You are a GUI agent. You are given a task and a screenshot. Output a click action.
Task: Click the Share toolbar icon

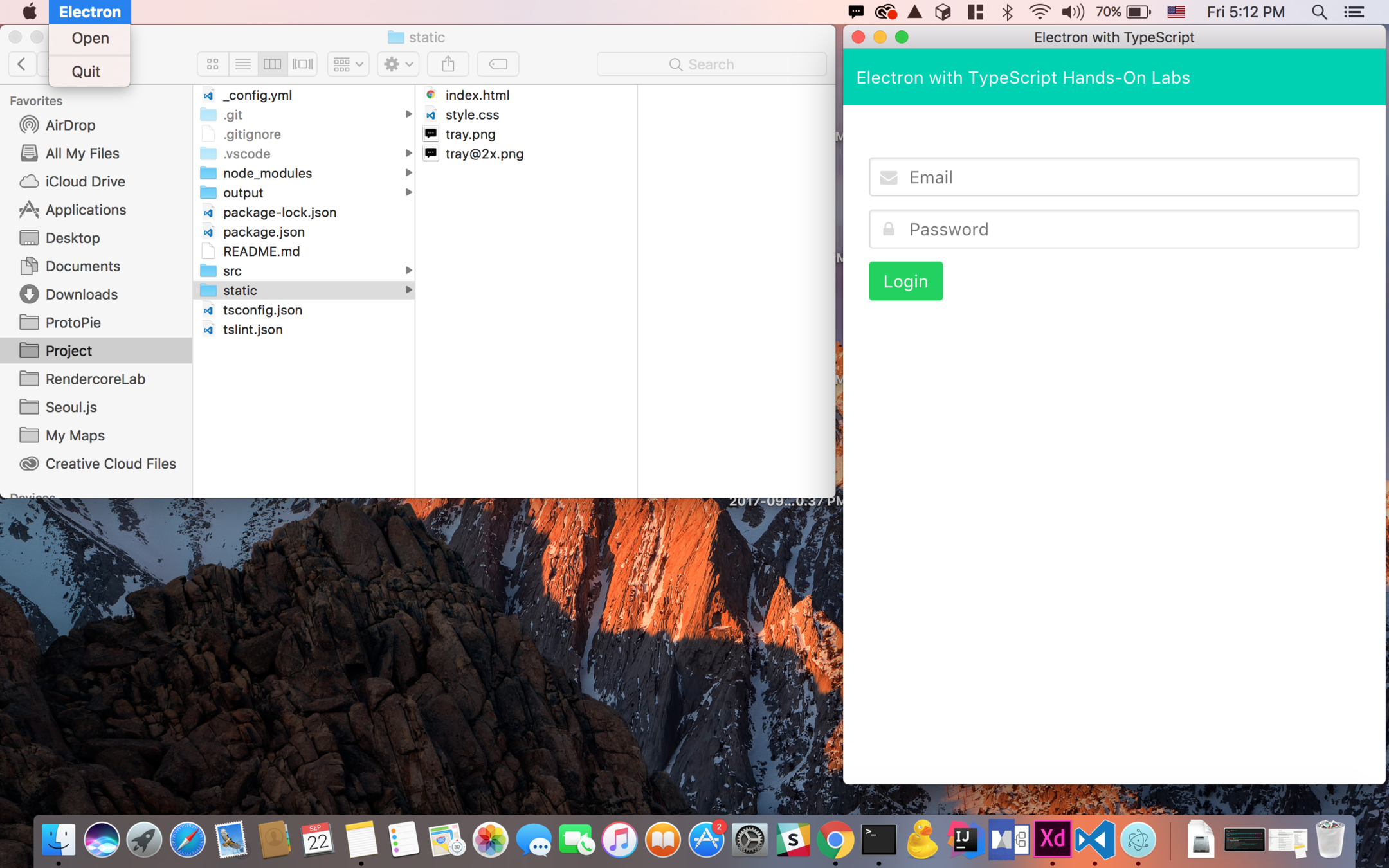pos(448,64)
